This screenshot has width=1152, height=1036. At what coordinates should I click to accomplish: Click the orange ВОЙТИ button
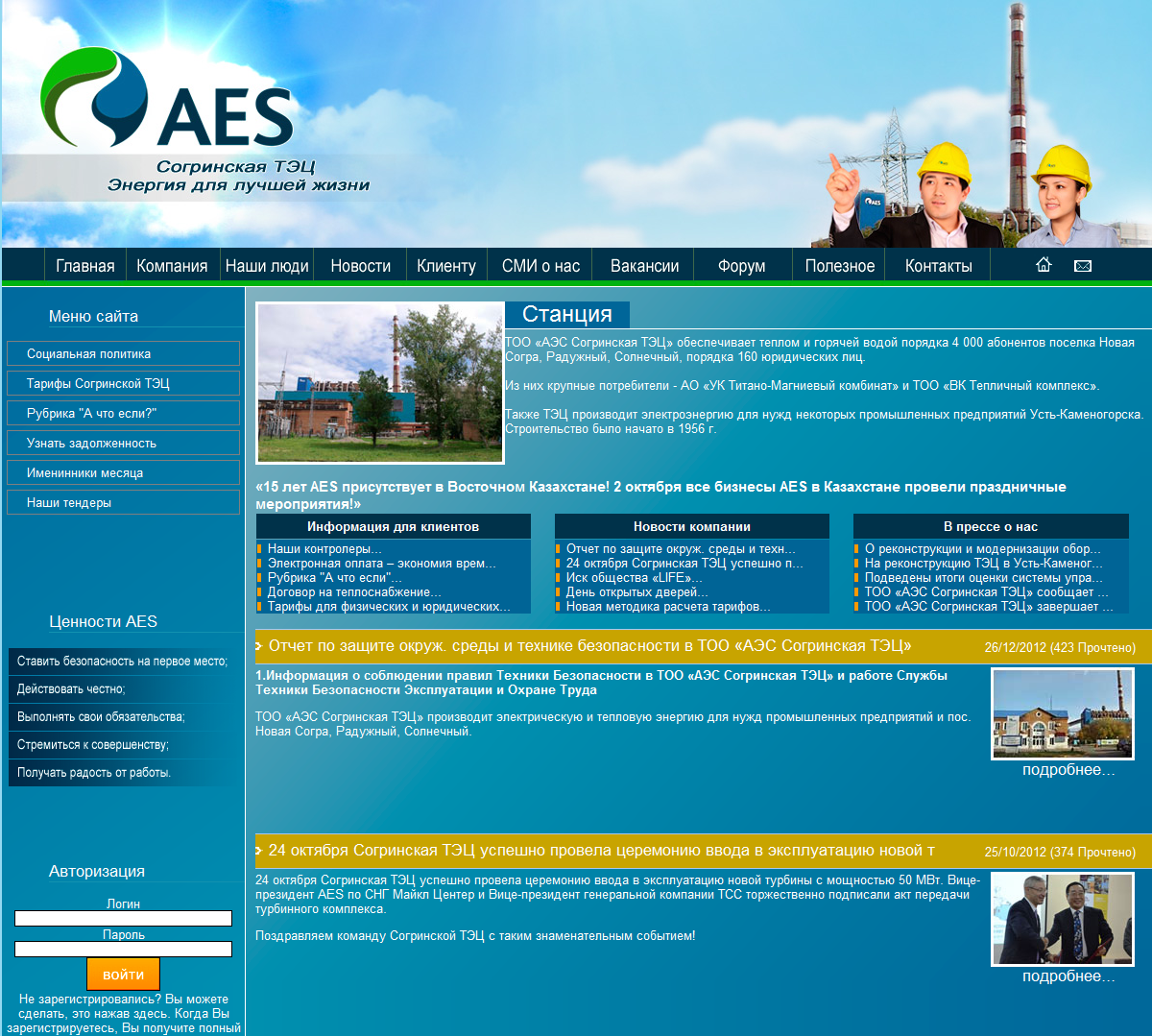coord(123,975)
